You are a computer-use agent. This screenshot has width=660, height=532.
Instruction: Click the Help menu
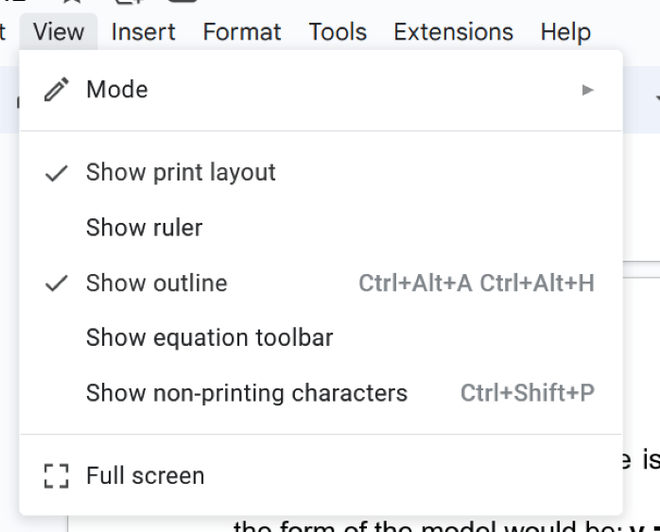coord(565,32)
